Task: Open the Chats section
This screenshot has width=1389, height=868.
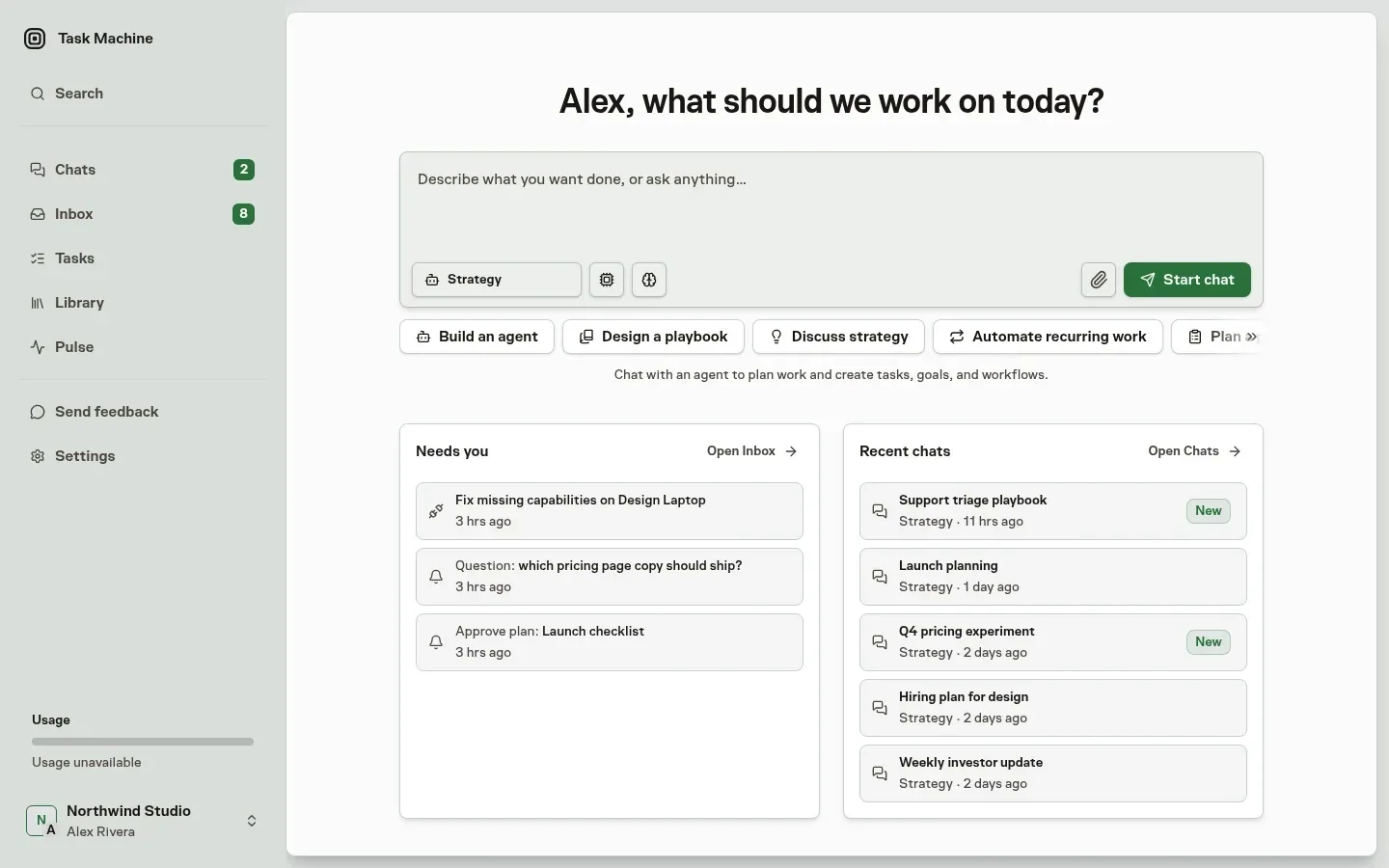Action: point(143,170)
